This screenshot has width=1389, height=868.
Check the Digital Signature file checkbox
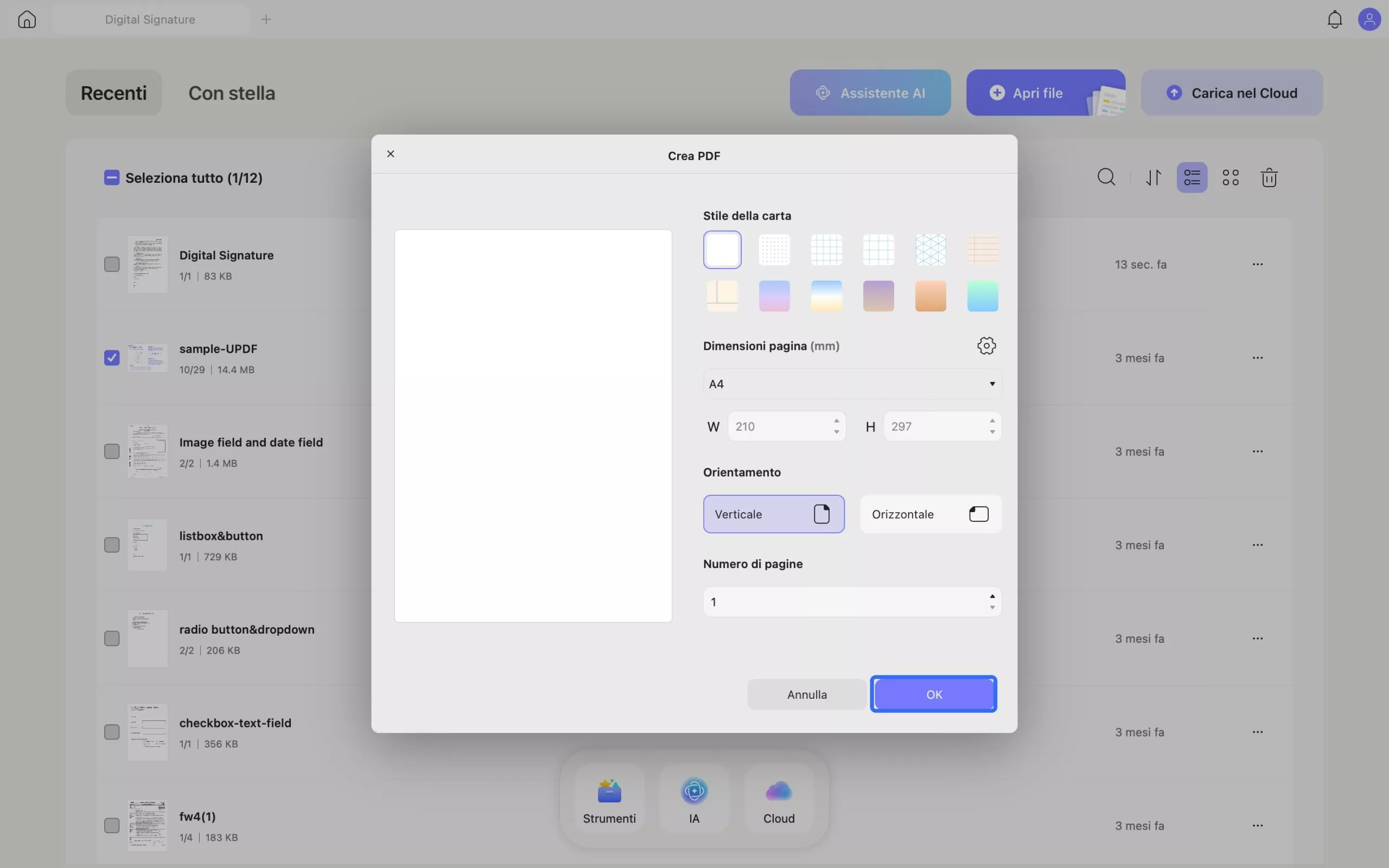tap(112, 264)
